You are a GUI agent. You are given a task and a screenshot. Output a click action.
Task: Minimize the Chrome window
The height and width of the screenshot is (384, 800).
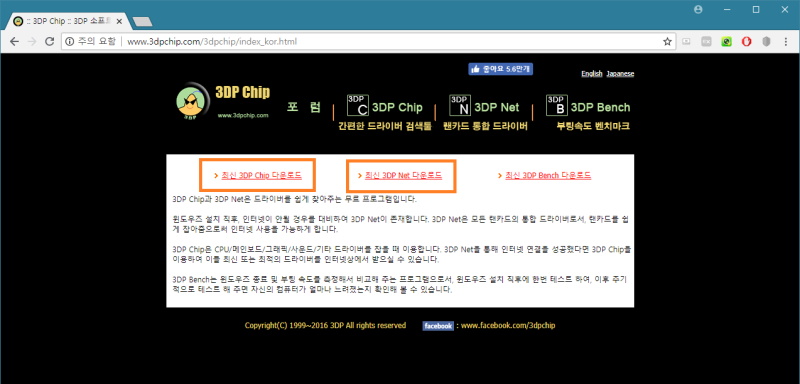click(x=727, y=9)
